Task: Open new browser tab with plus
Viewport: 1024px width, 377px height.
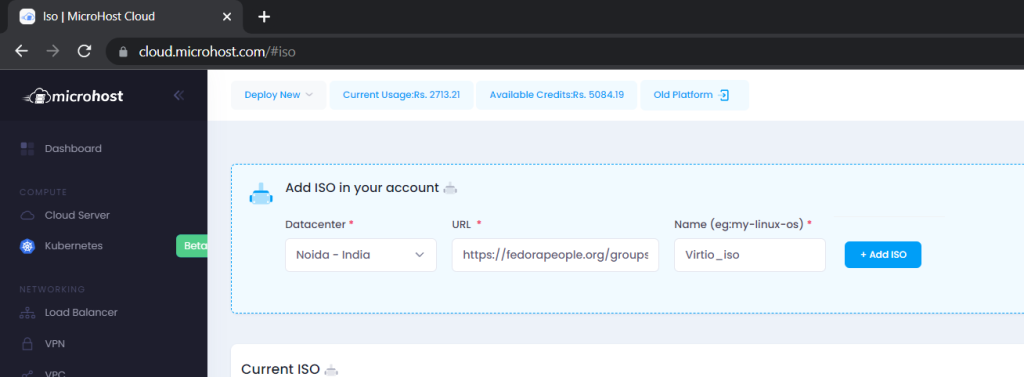Action: click(264, 16)
